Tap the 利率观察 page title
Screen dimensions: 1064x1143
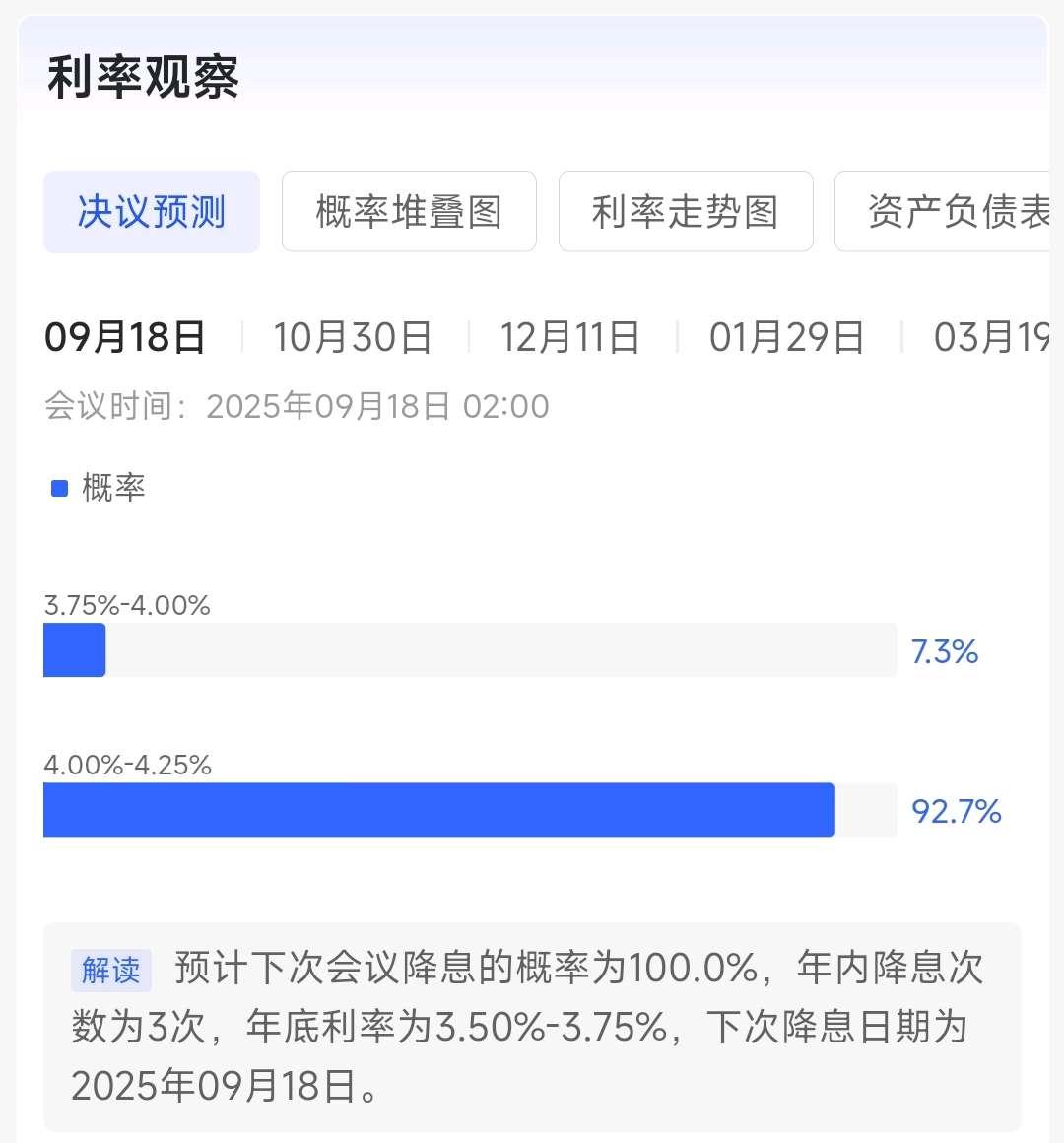click(x=144, y=78)
